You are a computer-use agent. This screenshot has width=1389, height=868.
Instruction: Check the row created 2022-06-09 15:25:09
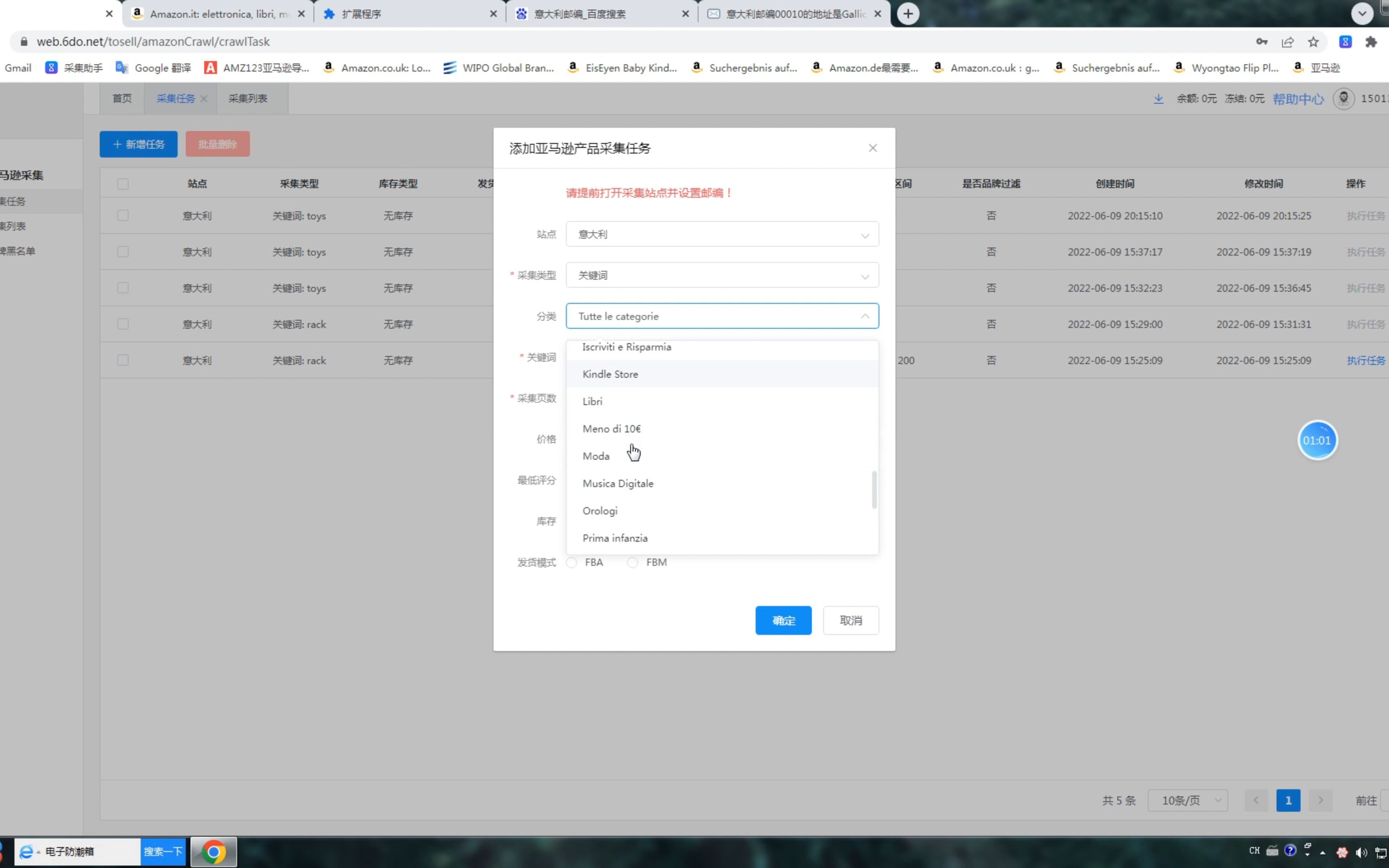[123, 360]
